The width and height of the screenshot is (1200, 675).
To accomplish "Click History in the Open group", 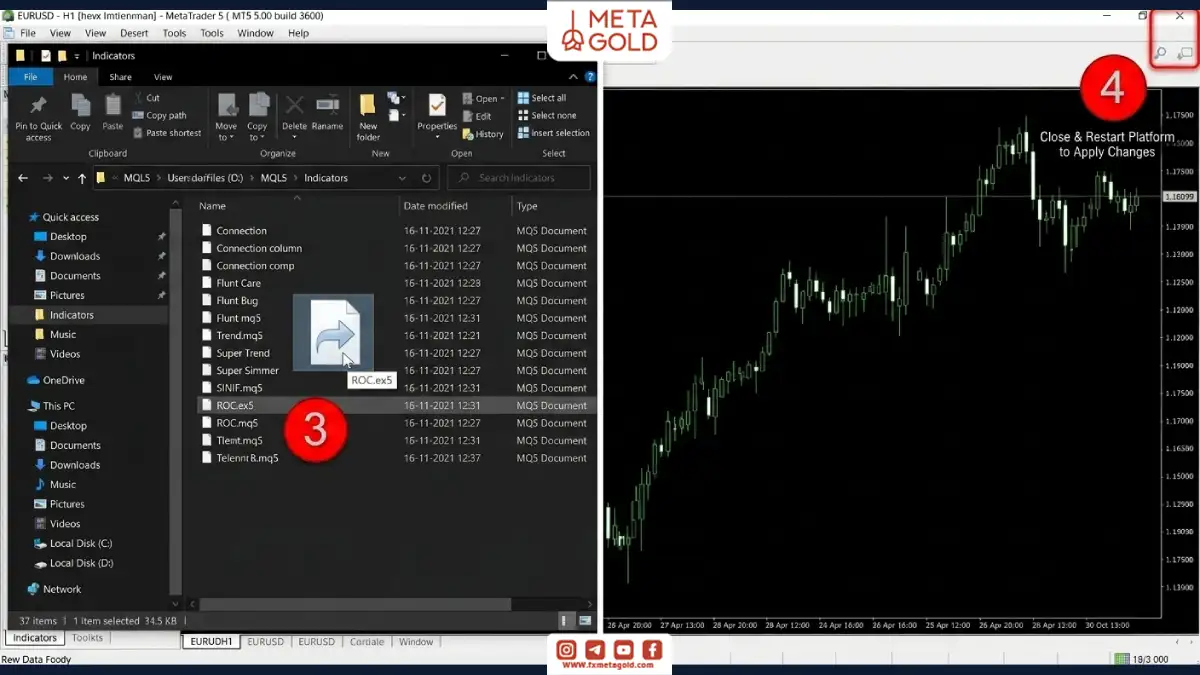I will click(x=483, y=134).
